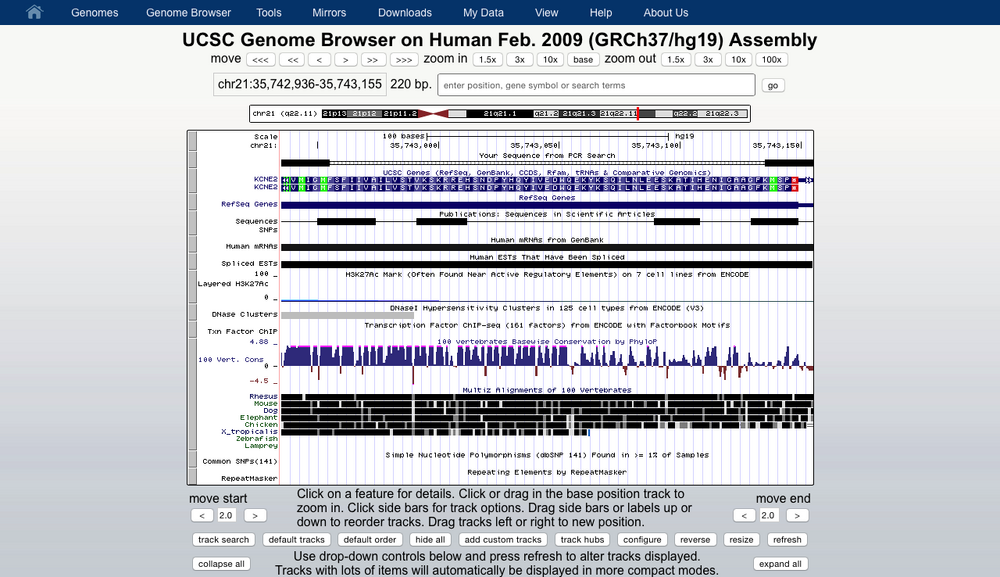Screen dimensions: 1000x577
Task: Click chromosome 21 ideogram red position marker
Action: point(638,114)
